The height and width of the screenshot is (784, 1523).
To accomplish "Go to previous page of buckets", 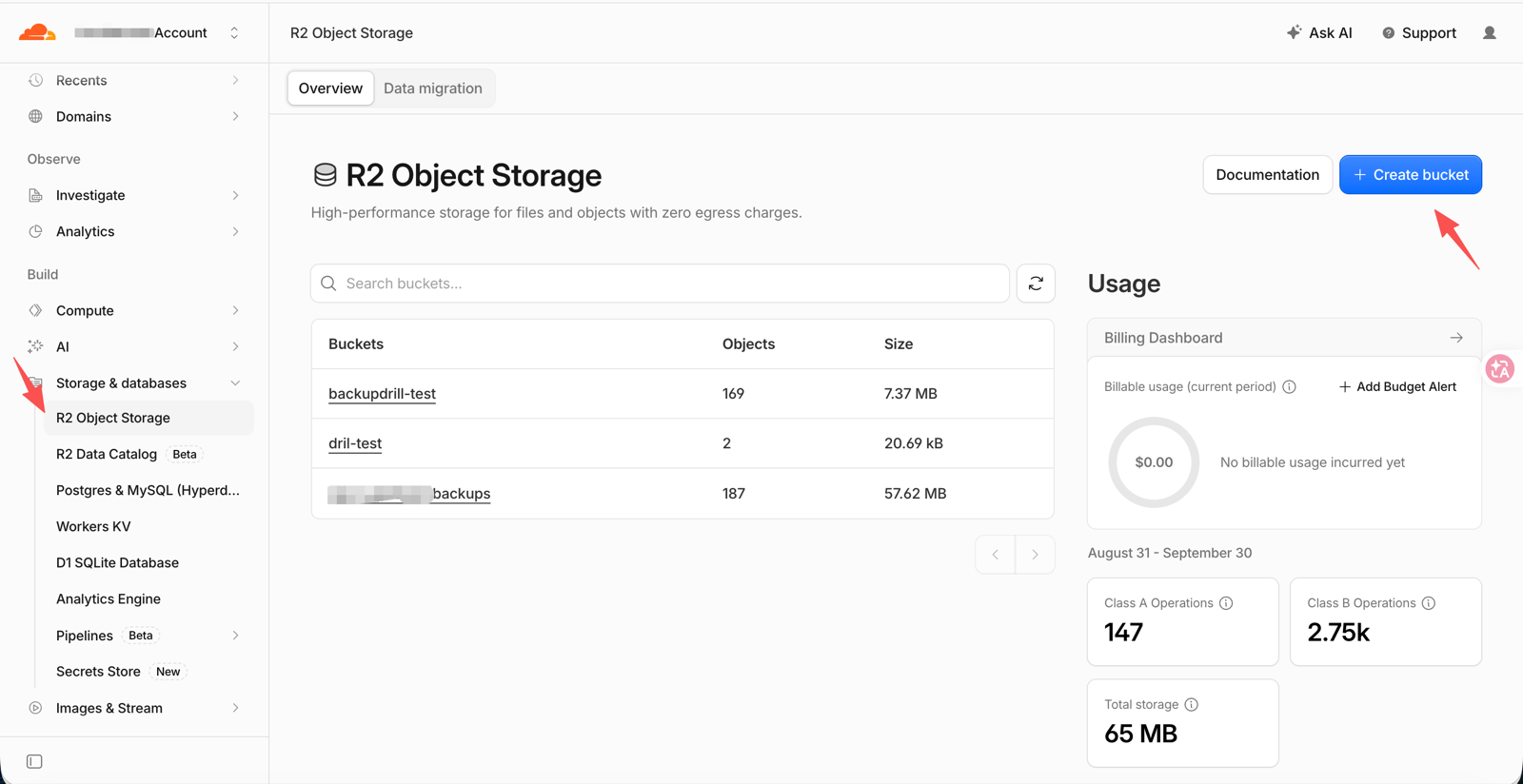I will (995, 555).
